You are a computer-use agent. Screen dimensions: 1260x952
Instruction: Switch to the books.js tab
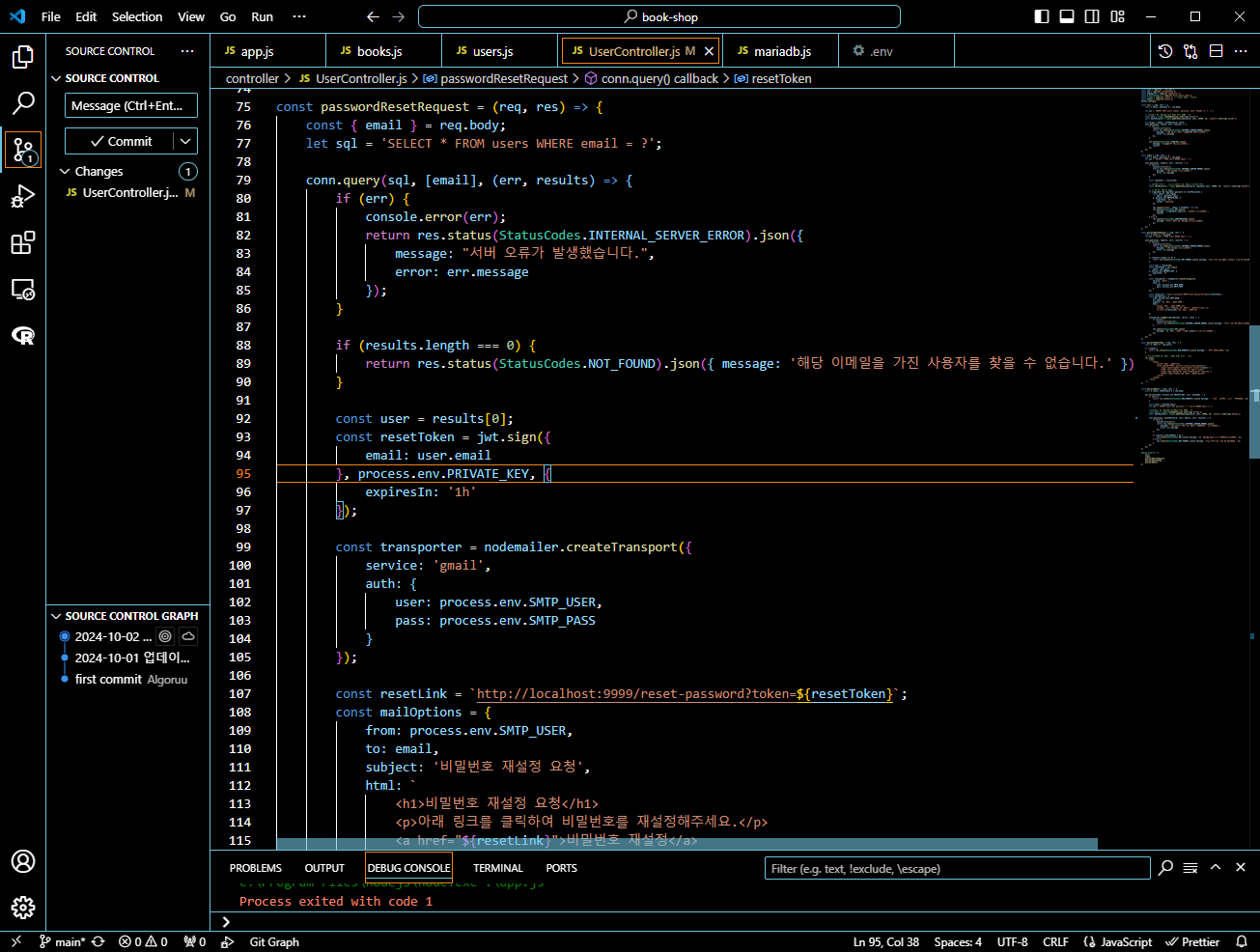pos(384,51)
